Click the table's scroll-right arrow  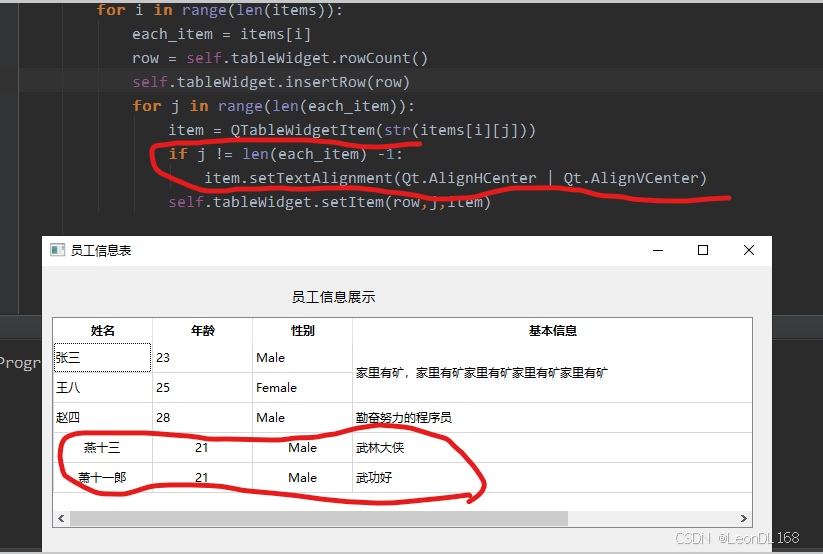(x=744, y=518)
